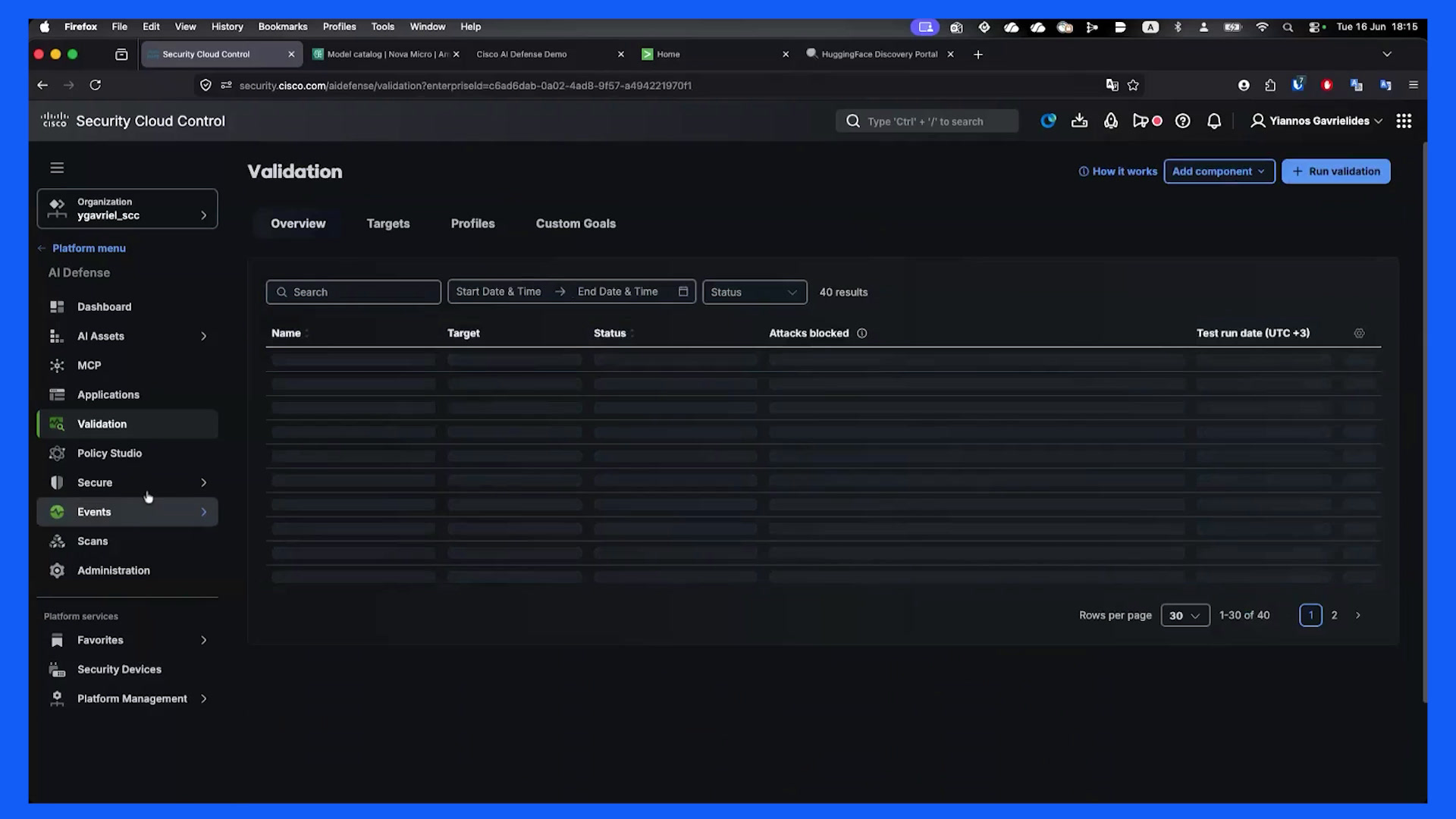
Task: Open the help question mark icon
Action: (x=1182, y=121)
